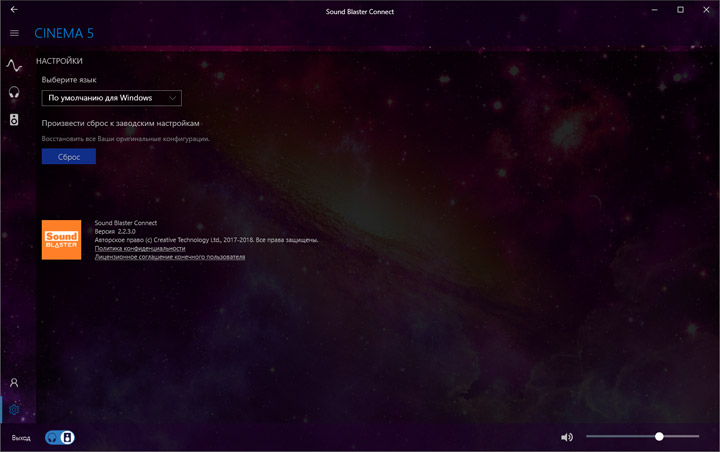This screenshot has height=452, width=720.
Task: Maximize the Sound Blaster Connect window
Action: 680,10
